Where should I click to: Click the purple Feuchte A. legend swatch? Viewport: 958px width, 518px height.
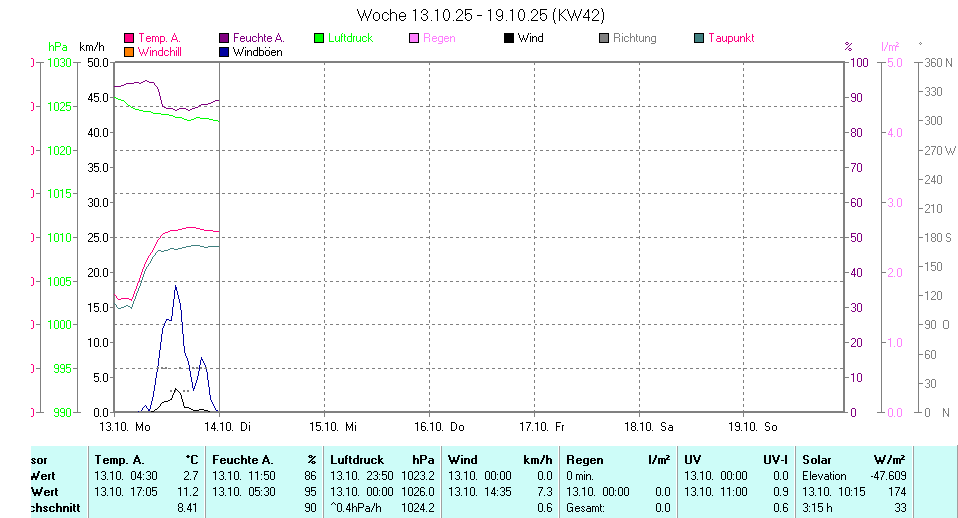(x=224, y=38)
